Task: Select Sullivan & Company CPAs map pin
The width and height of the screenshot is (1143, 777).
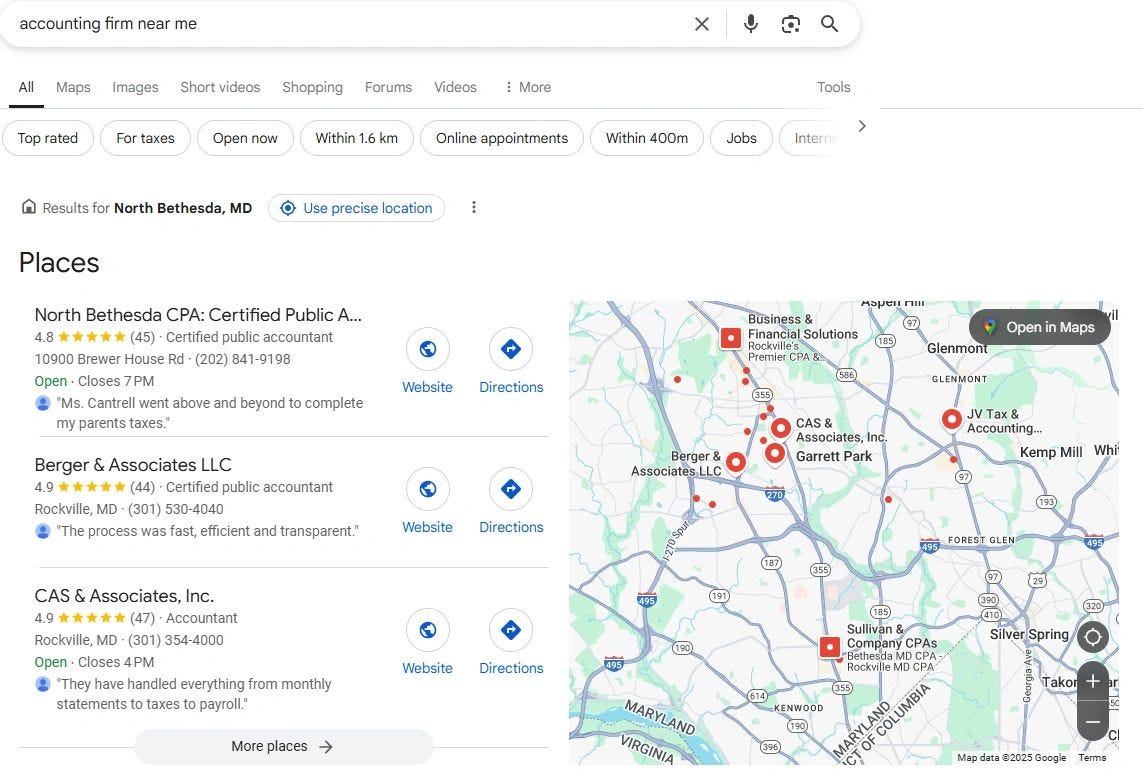Action: coord(830,647)
